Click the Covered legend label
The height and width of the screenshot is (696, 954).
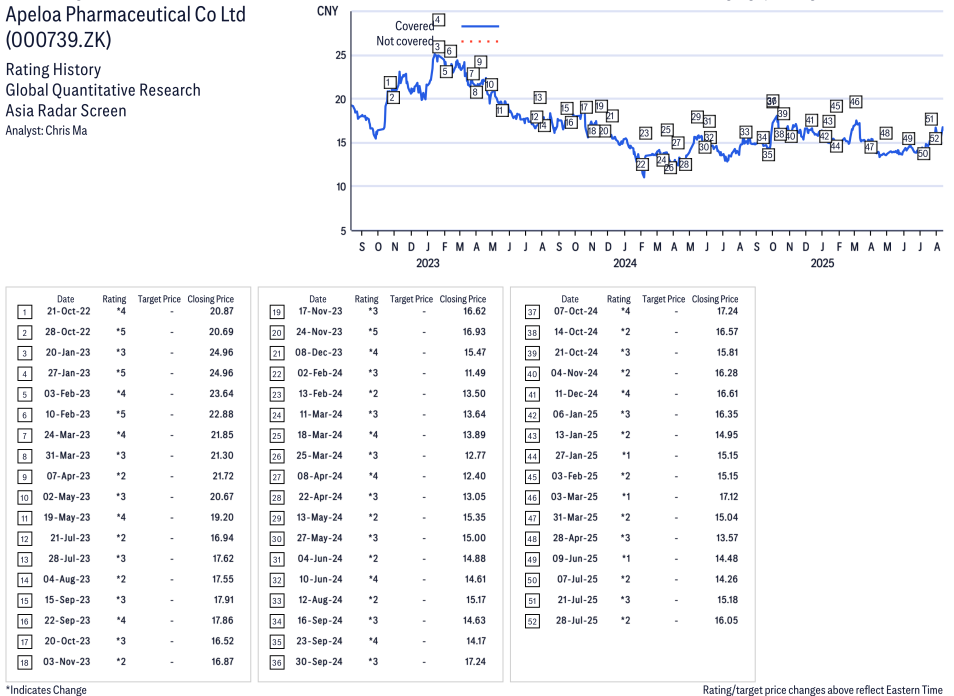pyautogui.click(x=414, y=26)
